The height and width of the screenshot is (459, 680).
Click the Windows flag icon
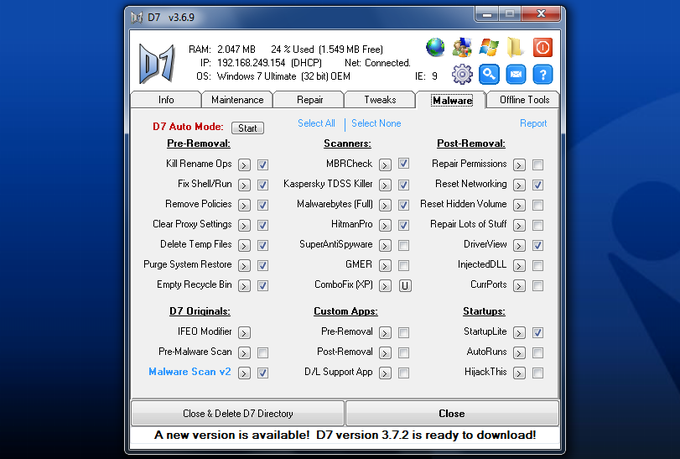coord(489,47)
